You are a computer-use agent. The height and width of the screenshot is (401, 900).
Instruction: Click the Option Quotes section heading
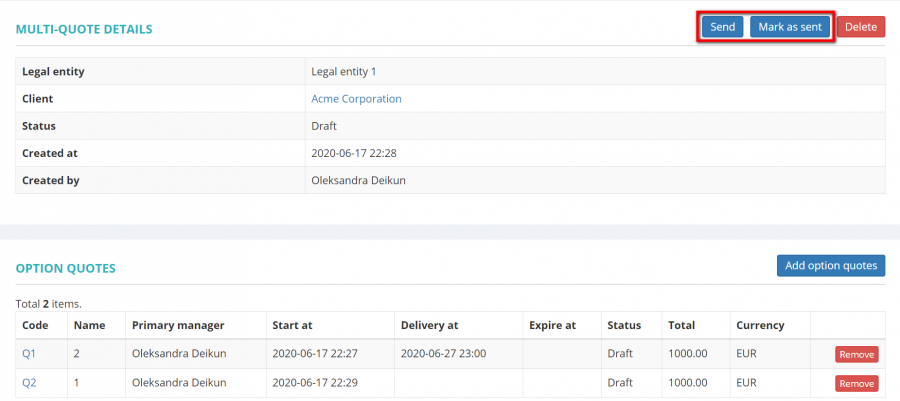pyautogui.click(x=66, y=268)
